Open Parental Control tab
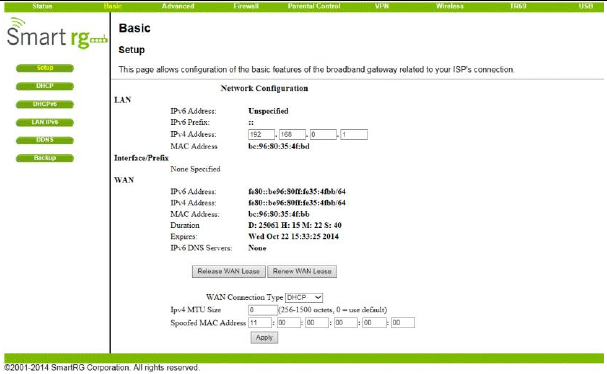Viewport: 607px width, 374px height. pos(314,6)
